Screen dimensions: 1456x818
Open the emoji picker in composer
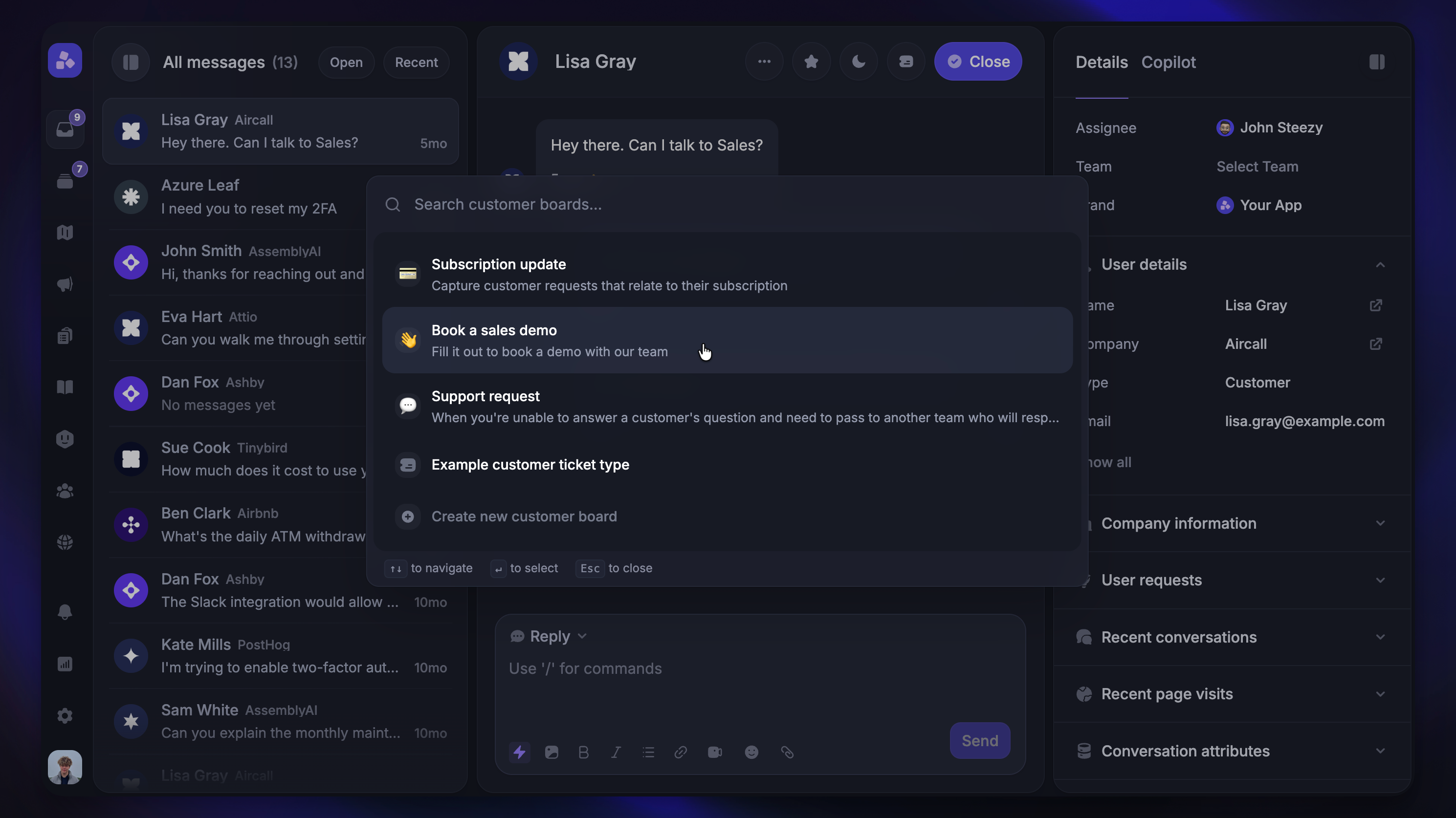pos(751,752)
